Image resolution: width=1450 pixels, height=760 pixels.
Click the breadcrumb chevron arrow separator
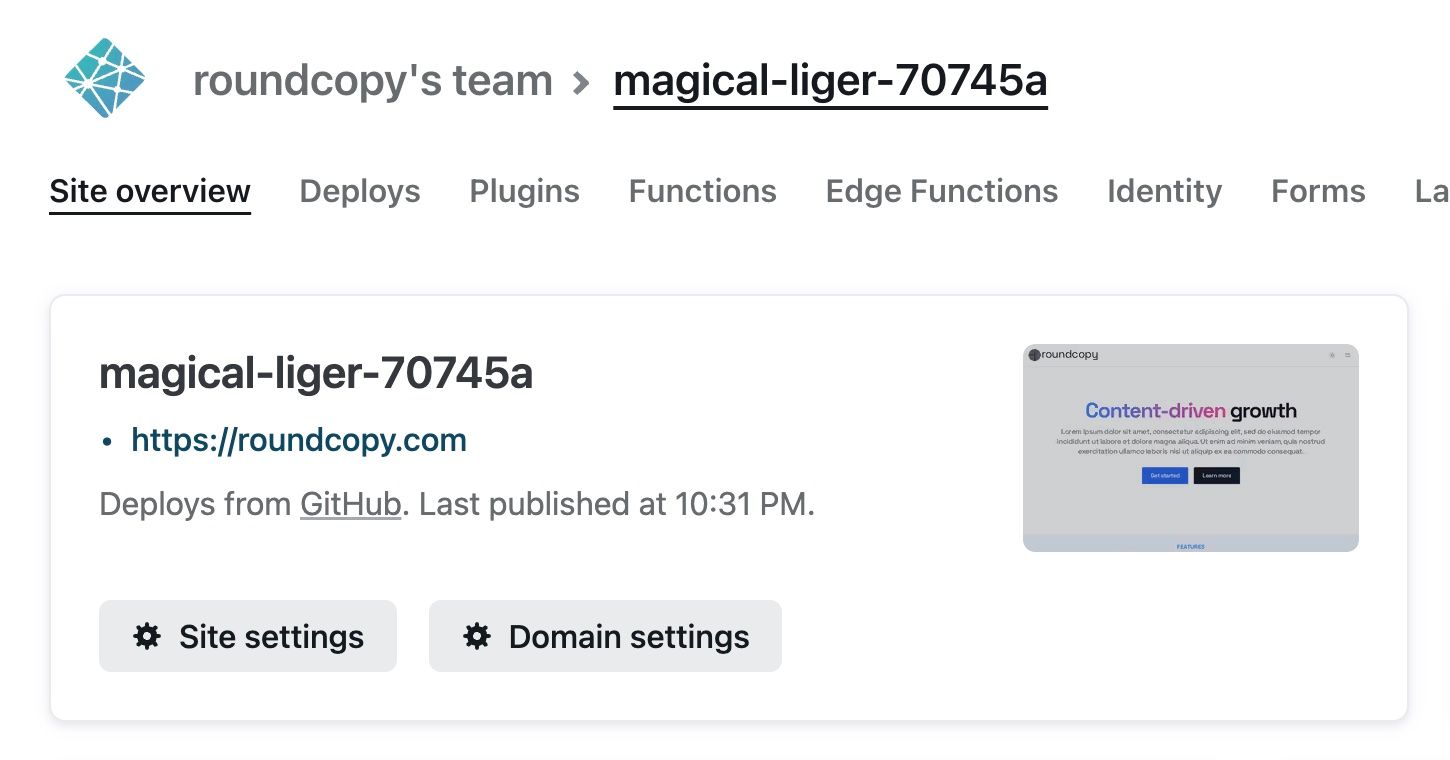(x=582, y=83)
